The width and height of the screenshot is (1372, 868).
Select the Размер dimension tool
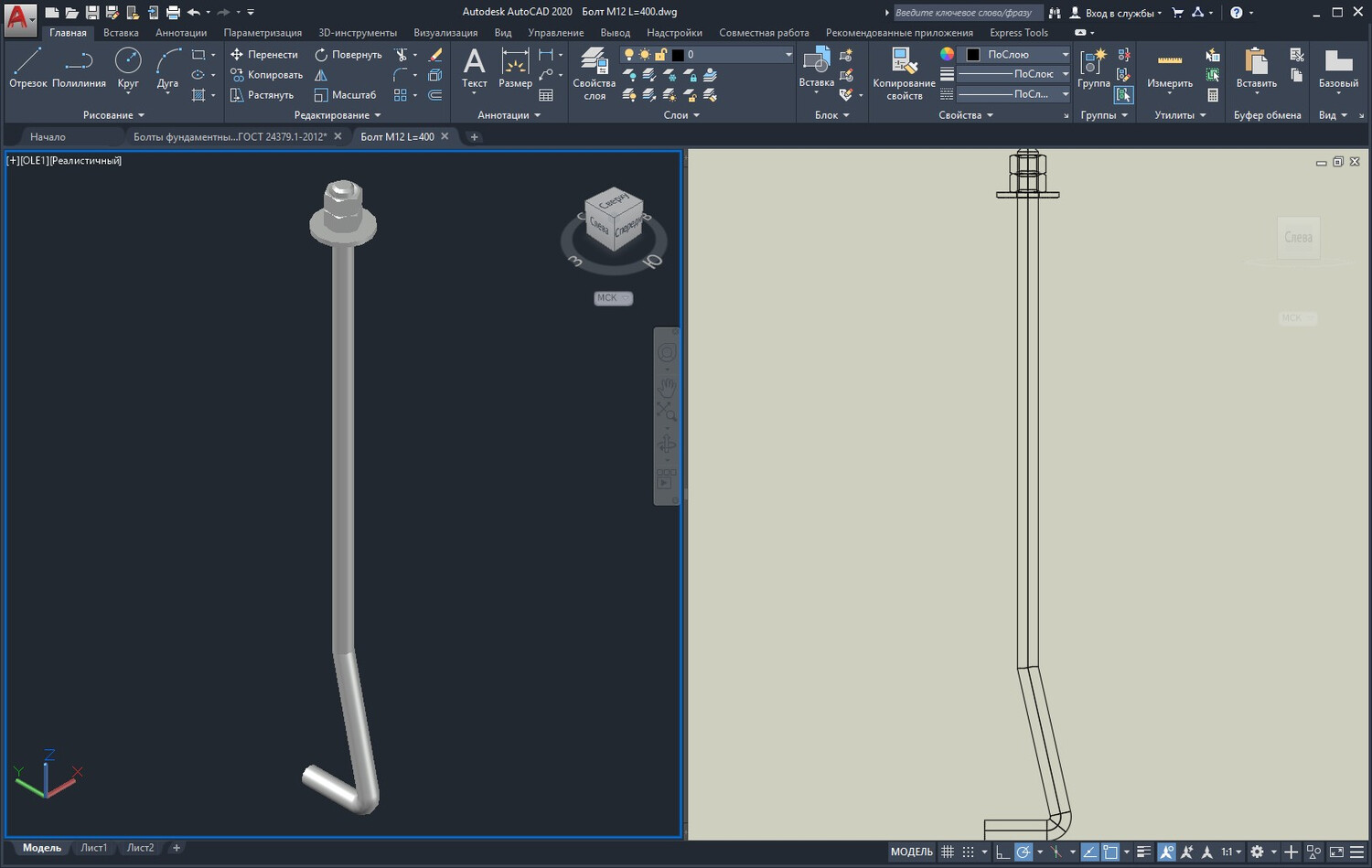(x=515, y=69)
